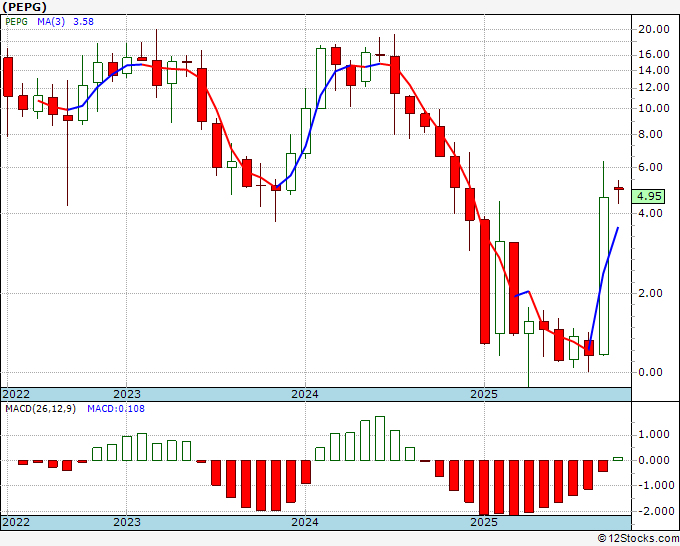The height and width of the screenshot is (546, 680).
Task: Click the MACD(26,12,9) indicator label
Action: [x=40, y=409]
